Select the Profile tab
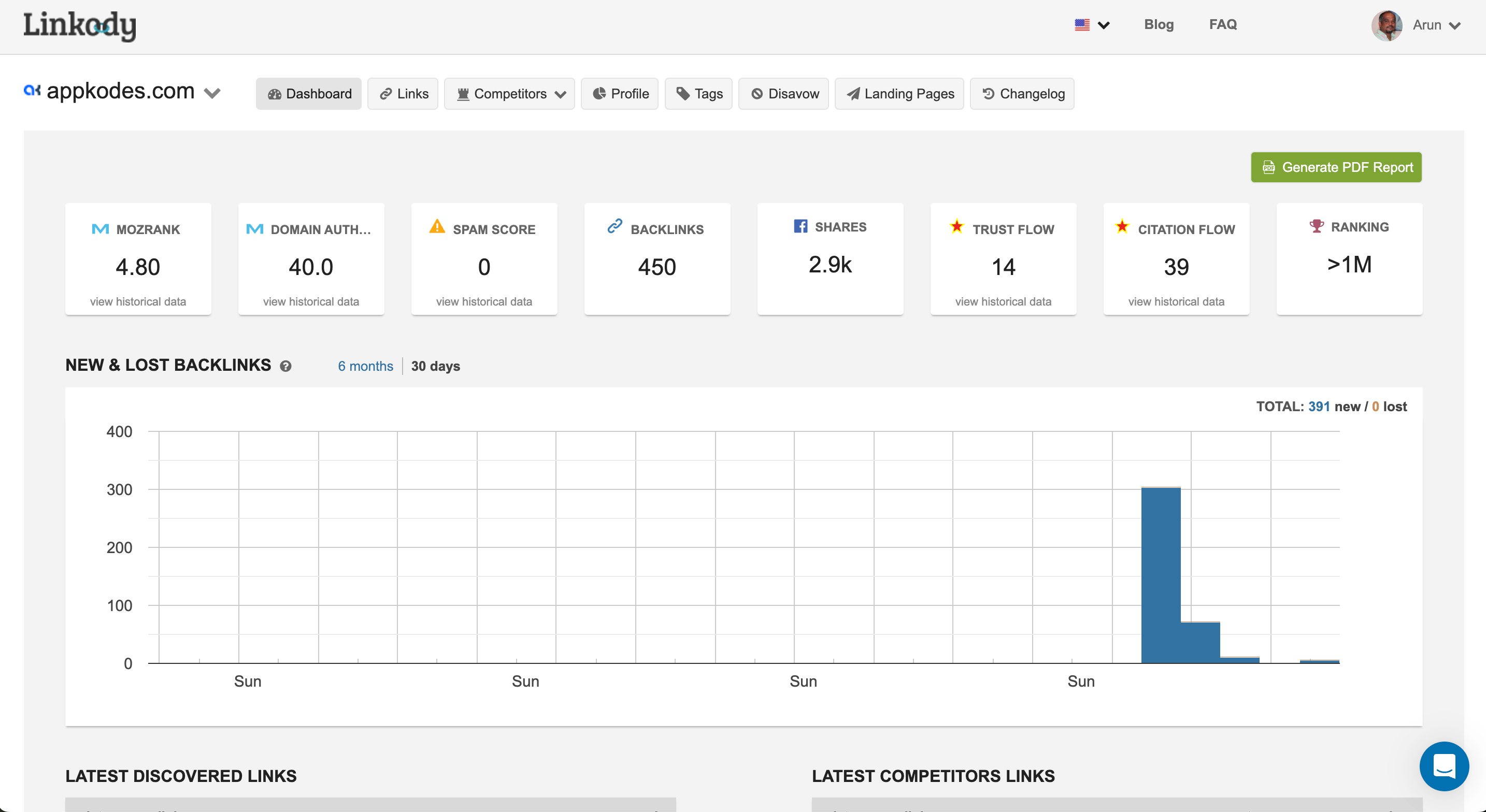The image size is (1486, 812). [x=622, y=94]
